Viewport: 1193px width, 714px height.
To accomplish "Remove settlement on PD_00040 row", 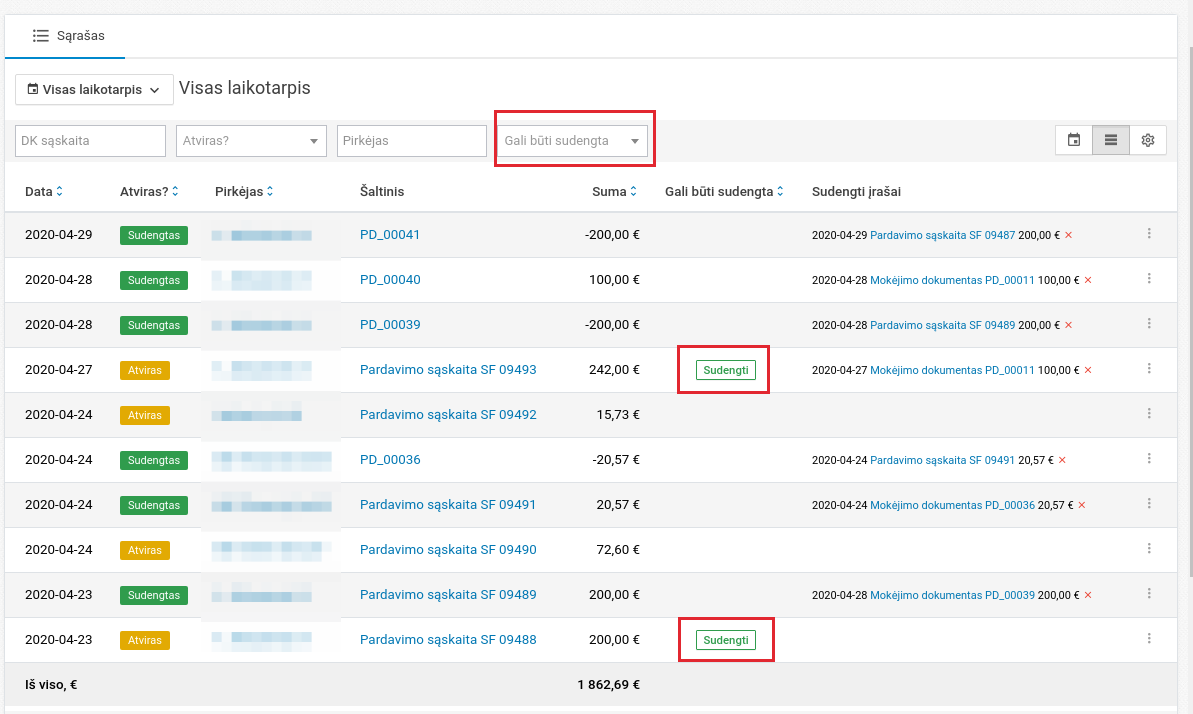I will [1088, 280].
